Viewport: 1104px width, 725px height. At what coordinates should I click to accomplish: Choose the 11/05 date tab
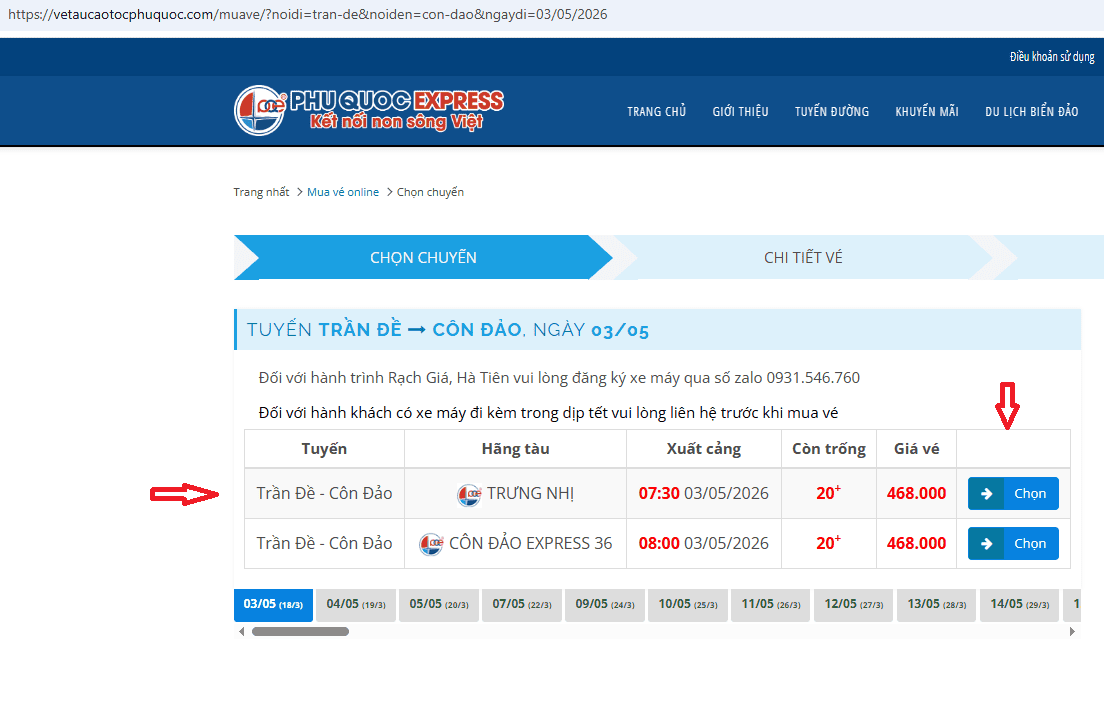pos(771,605)
